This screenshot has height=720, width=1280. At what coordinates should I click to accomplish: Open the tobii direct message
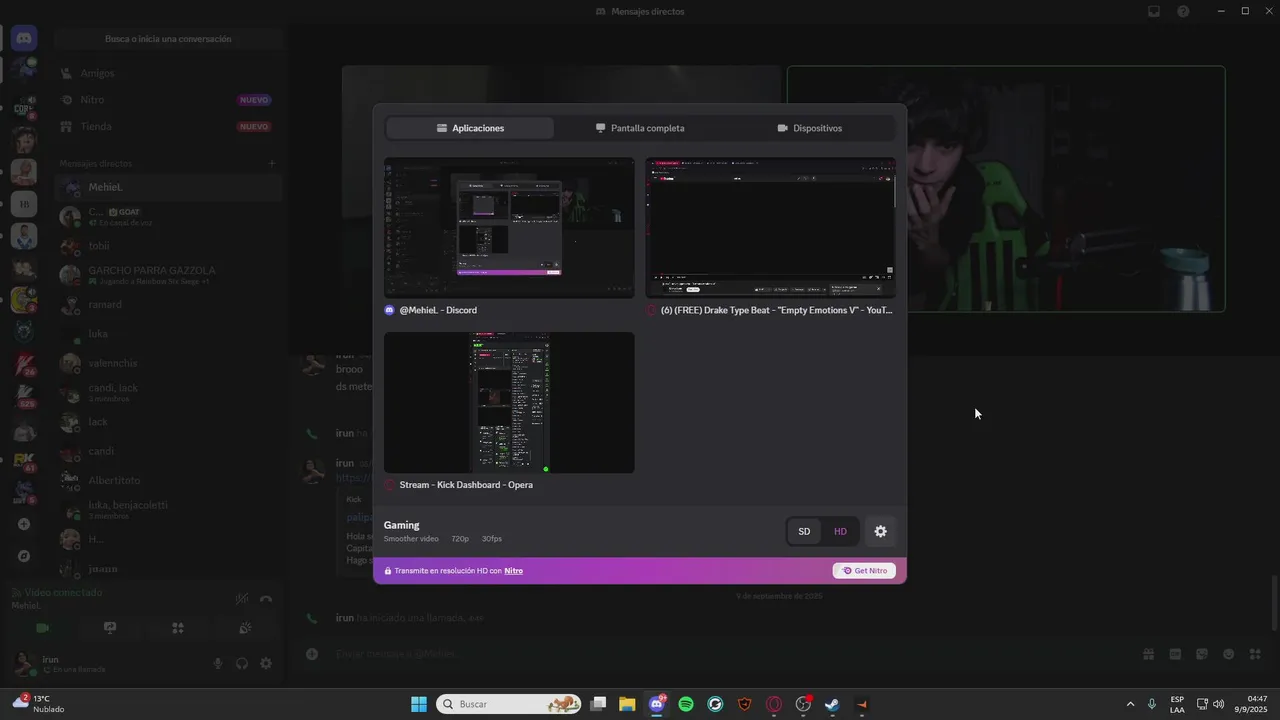point(168,246)
